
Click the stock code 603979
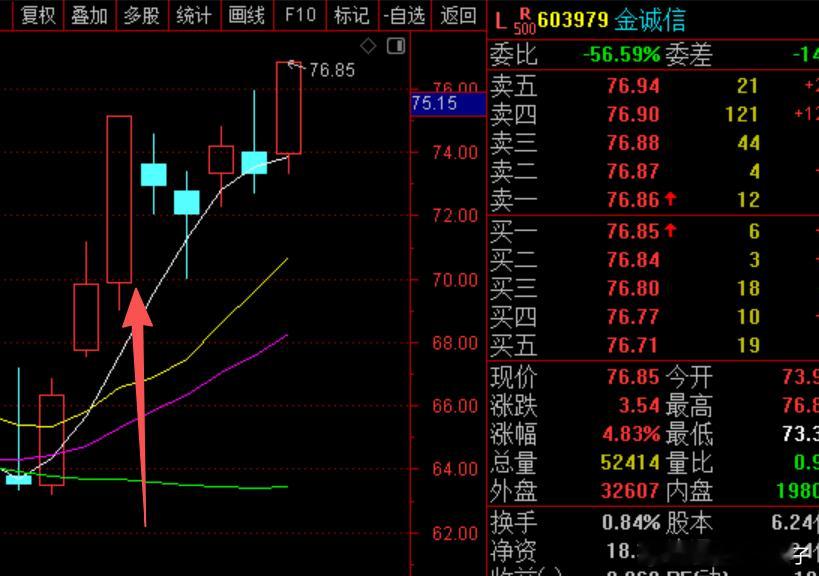coord(573,20)
